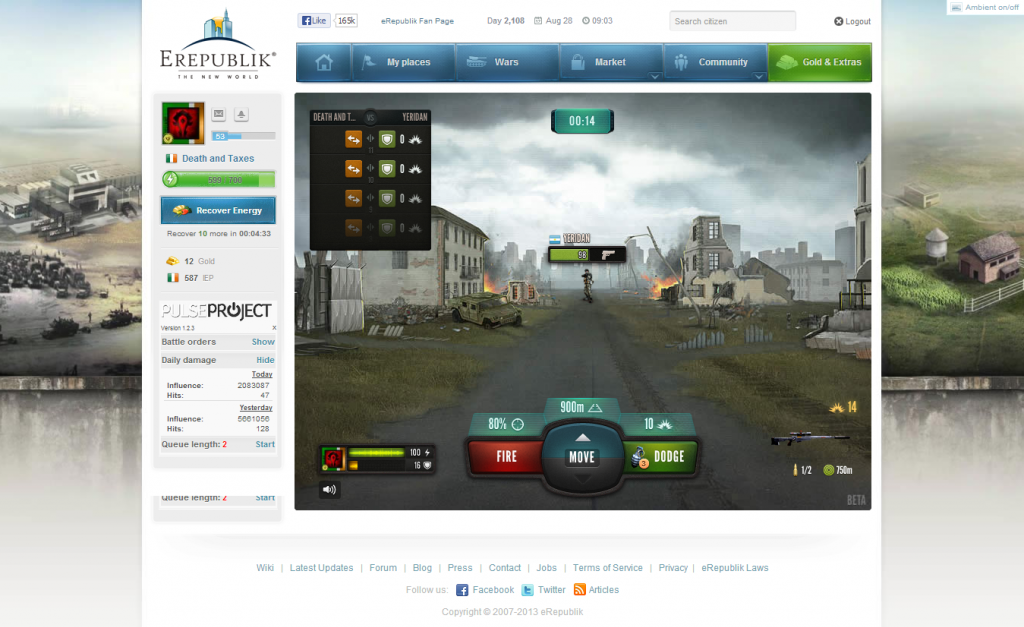Open the Wars menu
The width and height of the screenshot is (1024, 627).
(x=507, y=62)
